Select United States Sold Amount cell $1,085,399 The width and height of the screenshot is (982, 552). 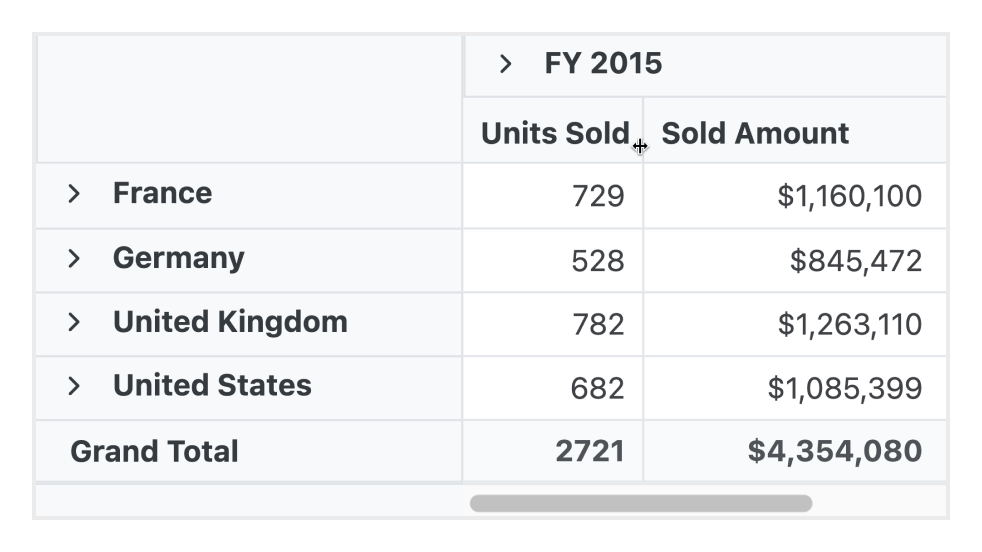click(844, 388)
